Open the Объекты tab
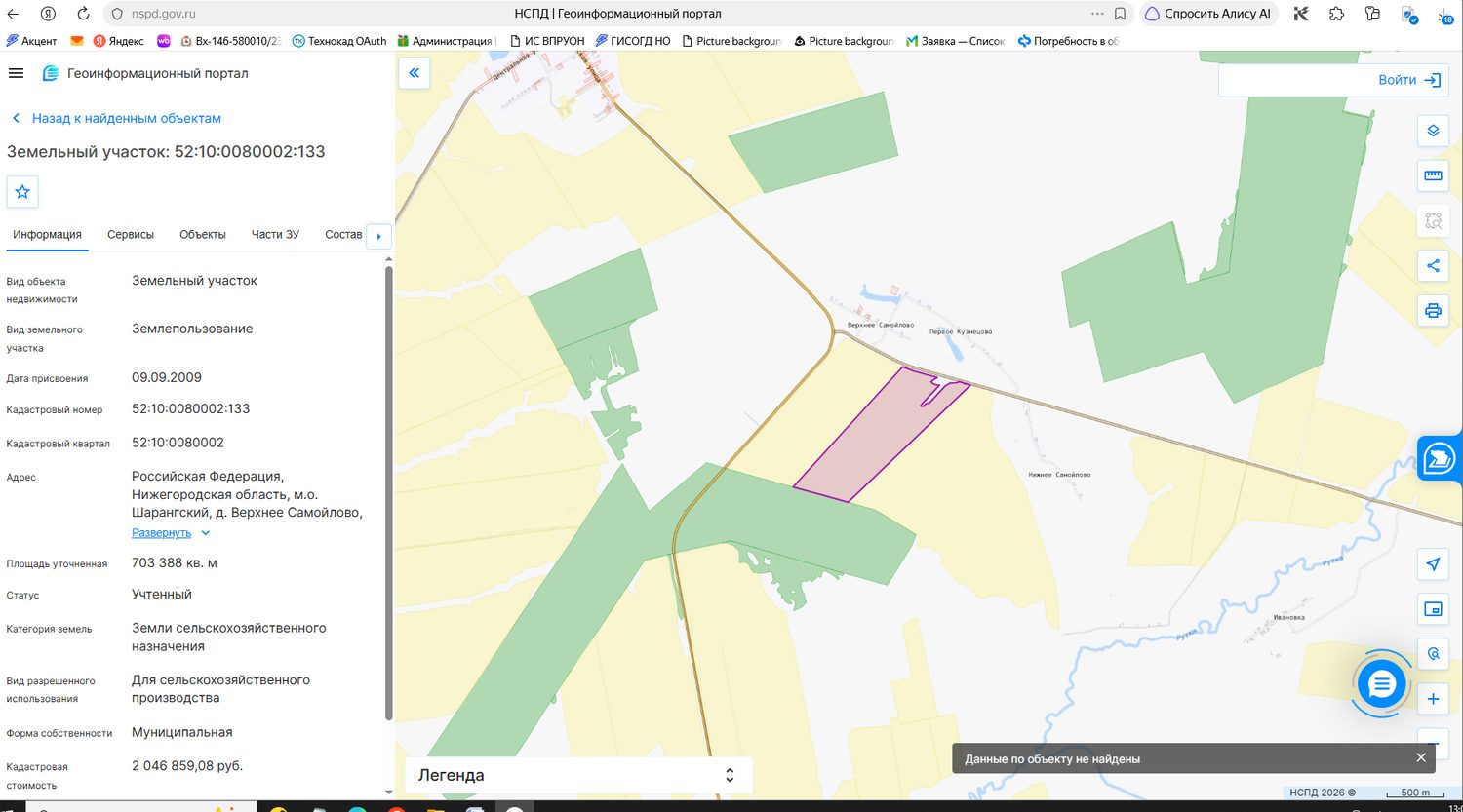This screenshot has width=1463, height=812. pyautogui.click(x=203, y=235)
